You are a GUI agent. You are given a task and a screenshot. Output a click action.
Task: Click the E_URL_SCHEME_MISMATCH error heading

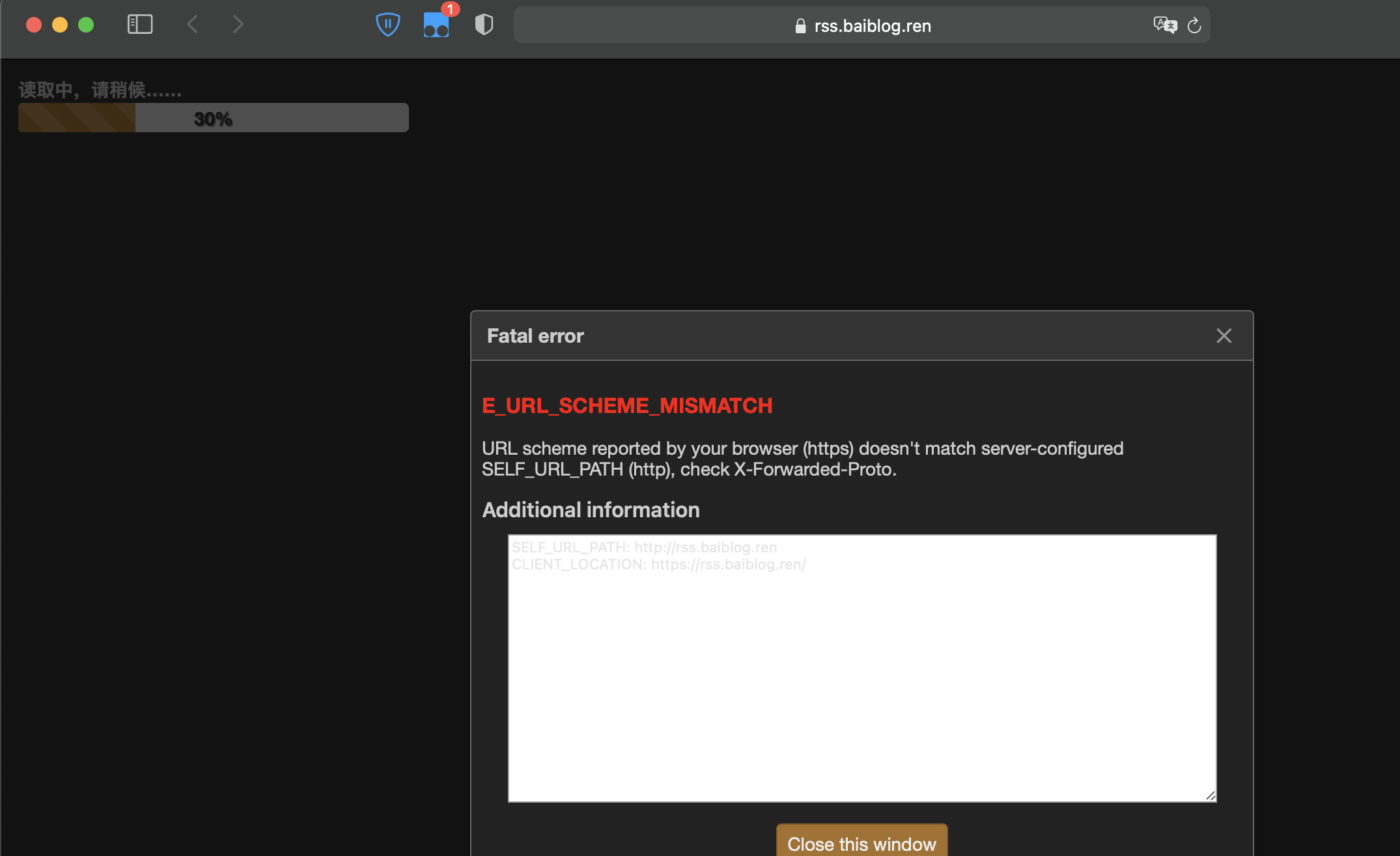627,406
